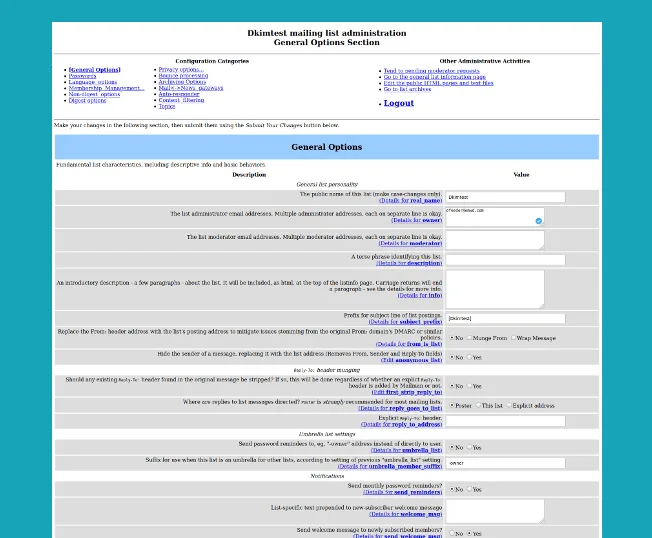Screen dimensions: 652x538
Task: Open Details for from_is_list
Action: click(408, 344)
